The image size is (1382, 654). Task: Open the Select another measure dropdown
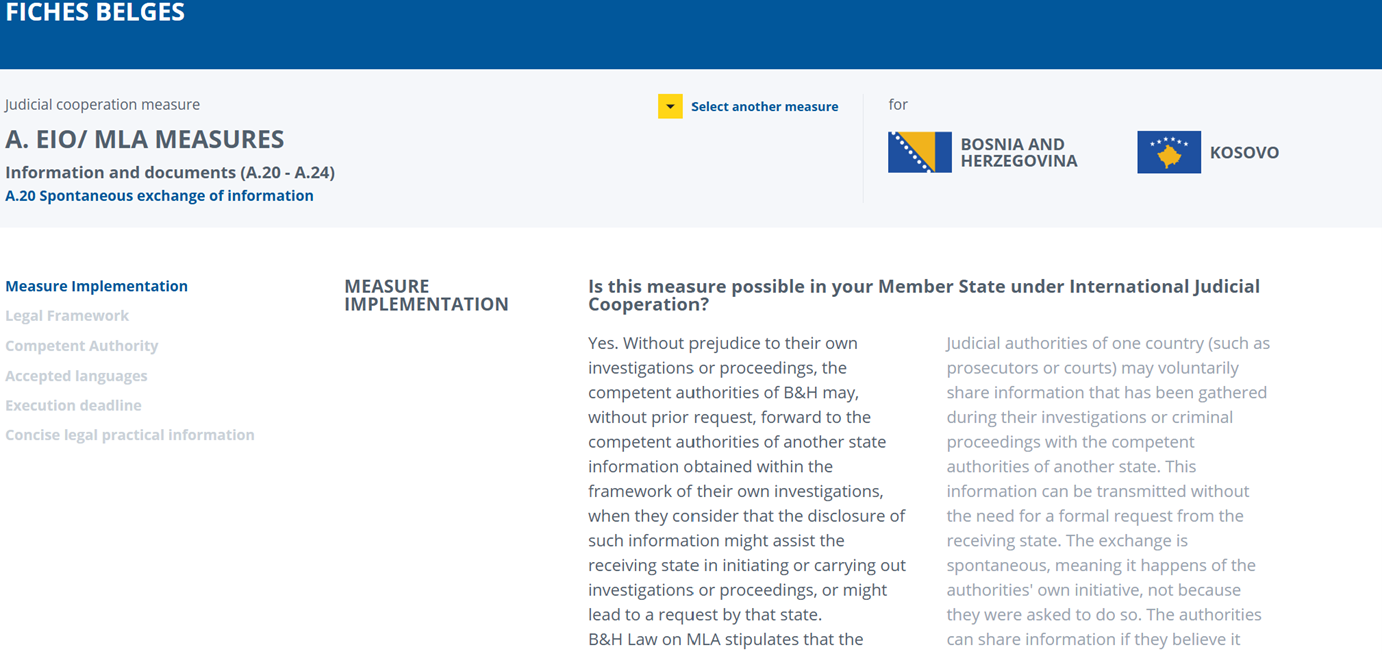click(x=764, y=106)
